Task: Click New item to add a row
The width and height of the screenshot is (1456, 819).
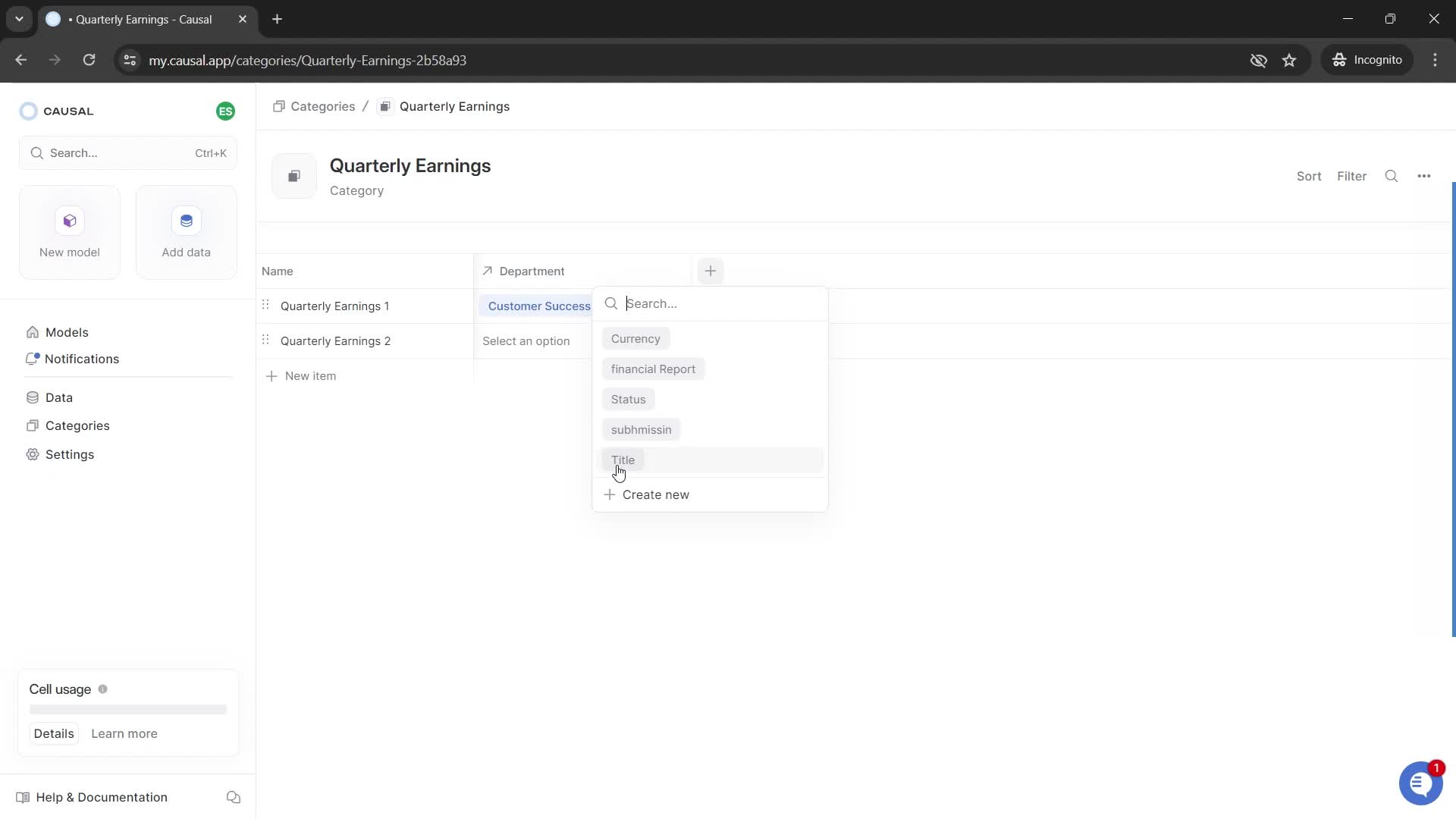Action: point(301,376)
